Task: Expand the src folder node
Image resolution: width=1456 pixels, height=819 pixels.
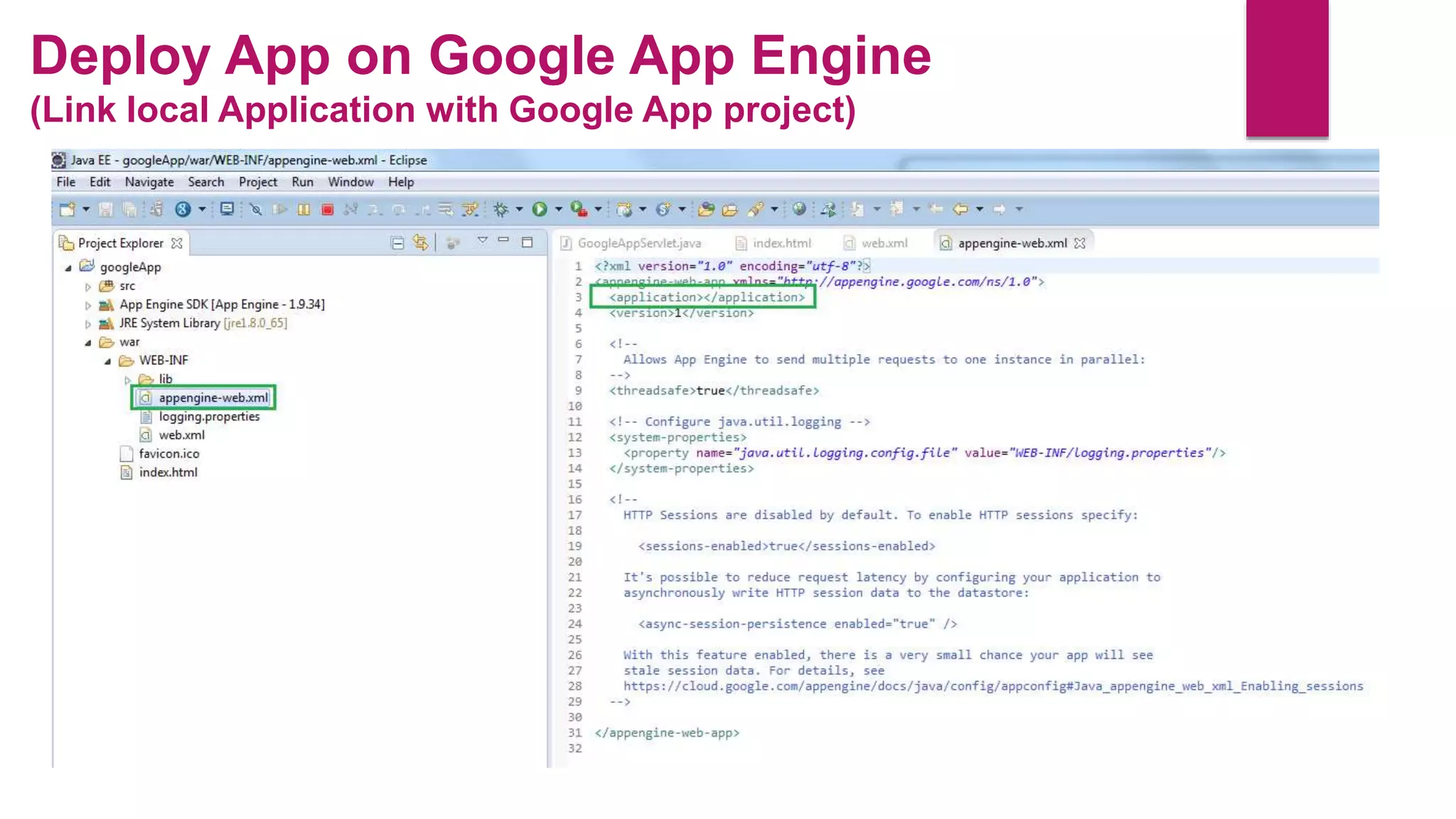Action: tap(87, 287)
